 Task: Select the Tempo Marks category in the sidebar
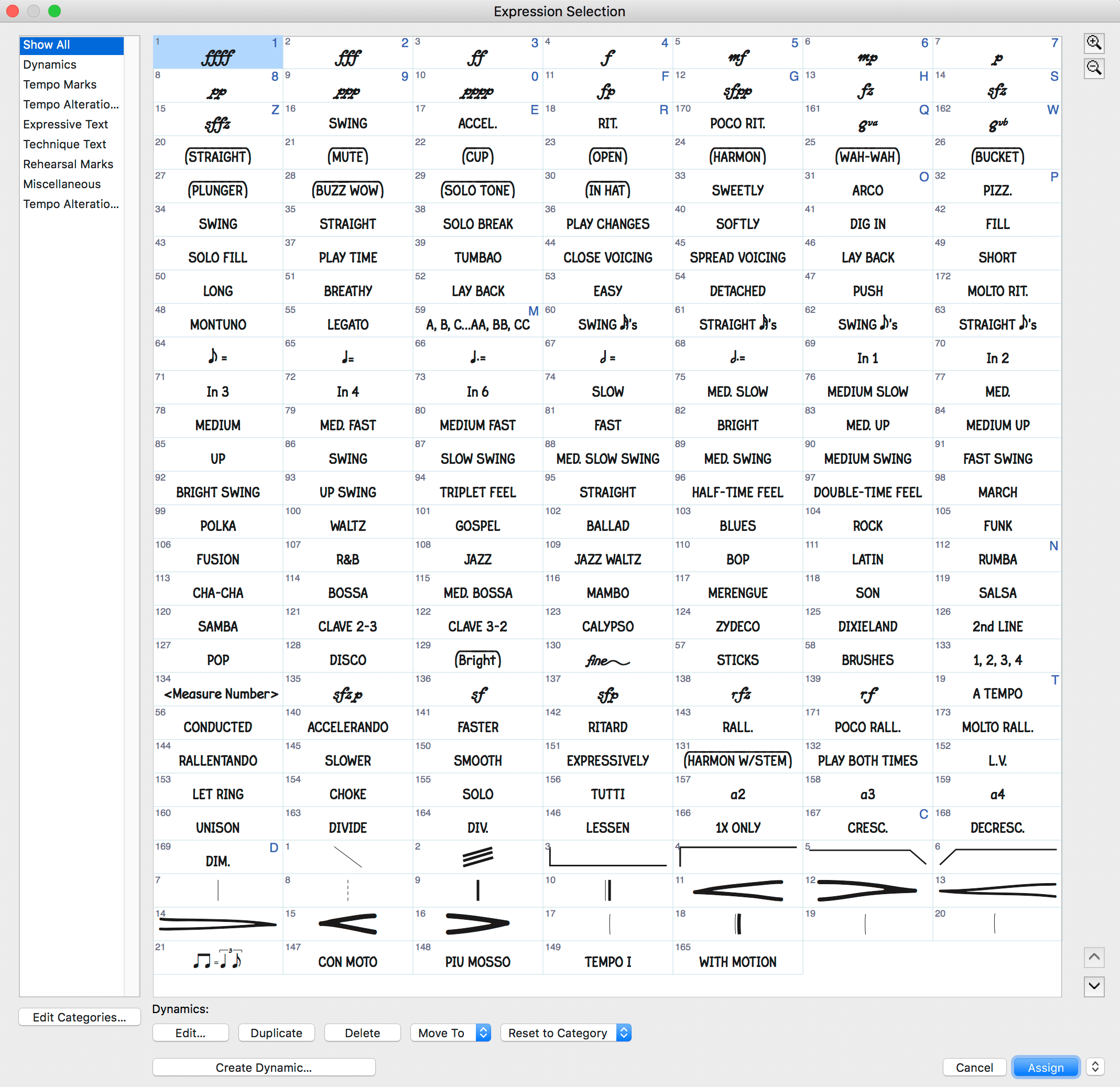click(60, 84)
